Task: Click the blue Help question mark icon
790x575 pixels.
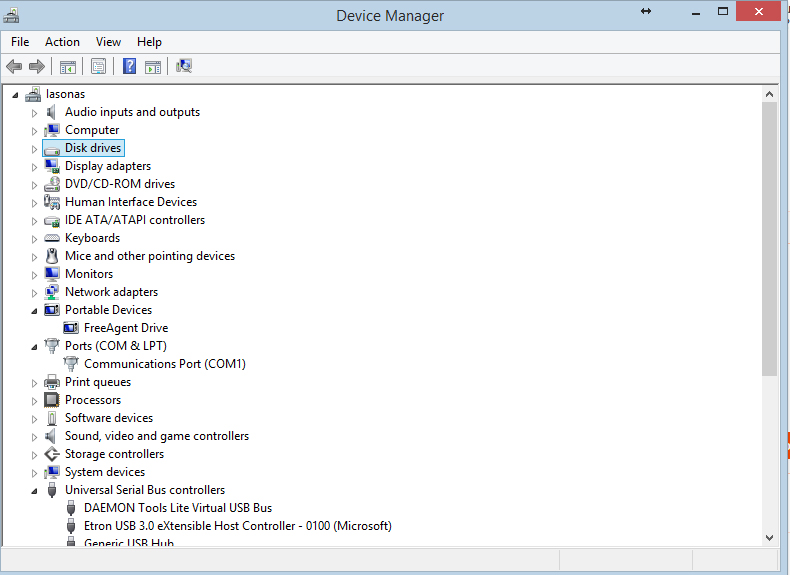Action: (x=129, y=67)
